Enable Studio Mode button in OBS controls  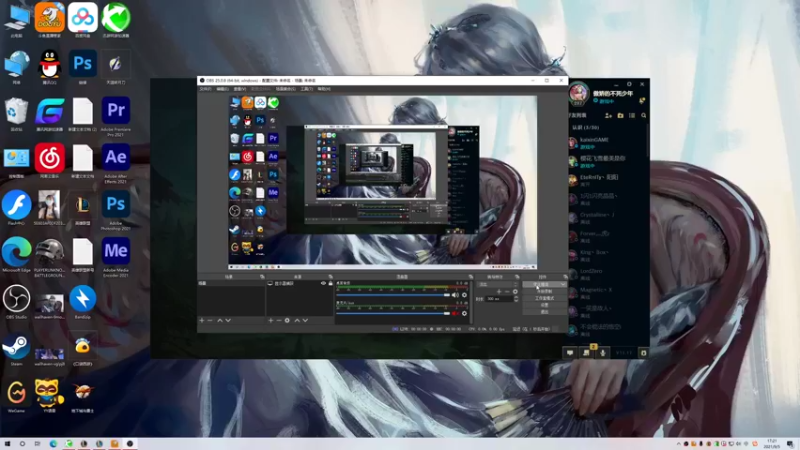coord(544,298)
